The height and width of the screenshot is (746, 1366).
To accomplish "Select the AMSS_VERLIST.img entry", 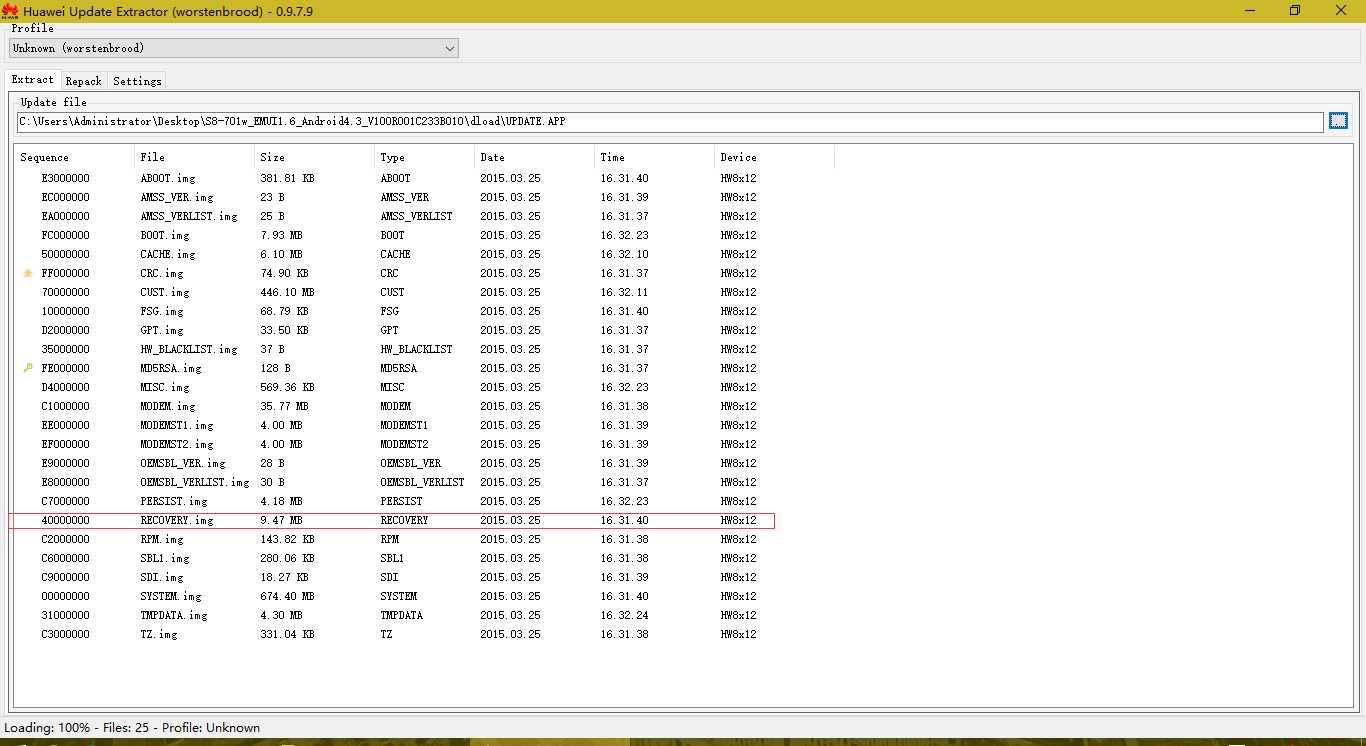I will pos(189,216).
